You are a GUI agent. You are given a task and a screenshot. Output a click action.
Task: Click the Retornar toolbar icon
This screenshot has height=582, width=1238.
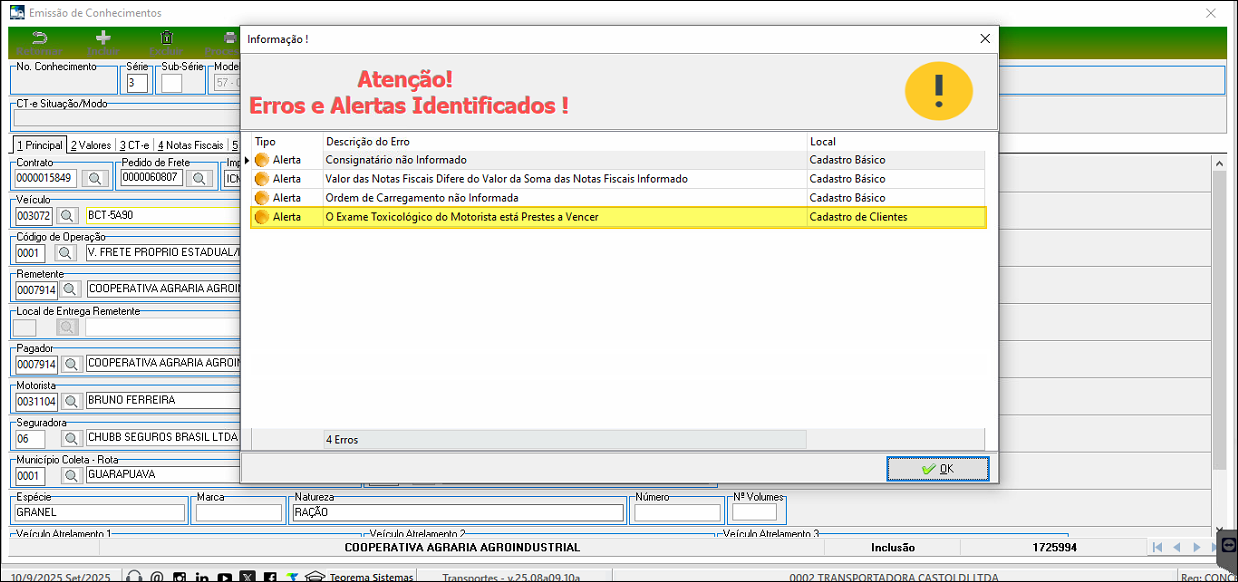(39, 39)
